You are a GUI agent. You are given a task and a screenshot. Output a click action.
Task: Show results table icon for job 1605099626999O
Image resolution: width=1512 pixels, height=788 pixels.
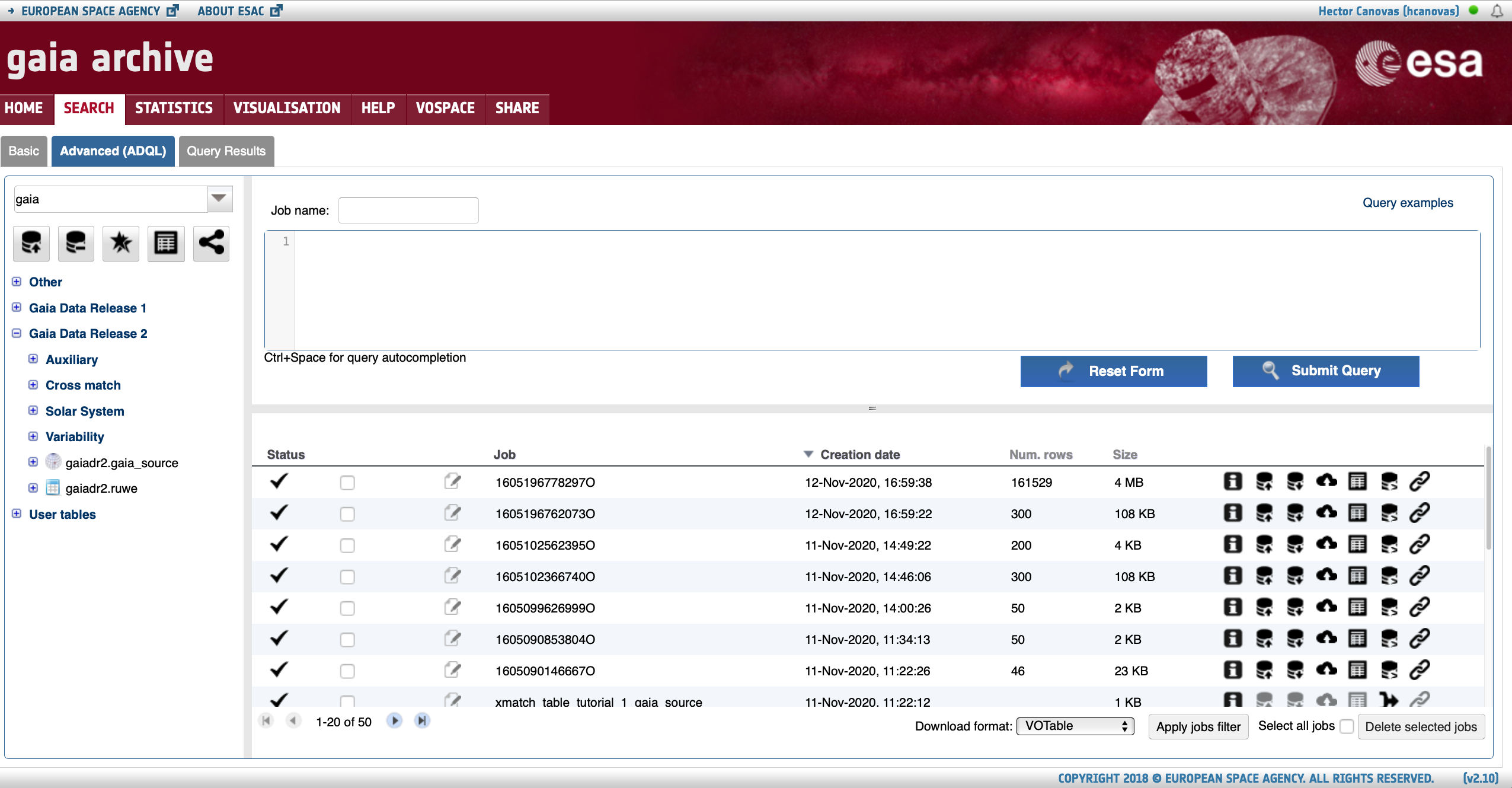pos(1357,607)
